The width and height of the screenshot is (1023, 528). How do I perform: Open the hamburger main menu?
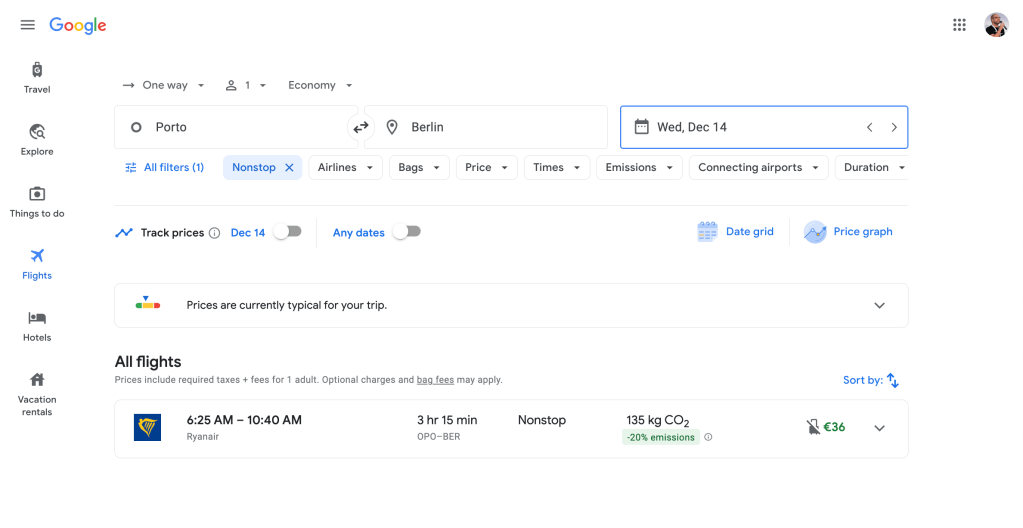coord(27,25)
